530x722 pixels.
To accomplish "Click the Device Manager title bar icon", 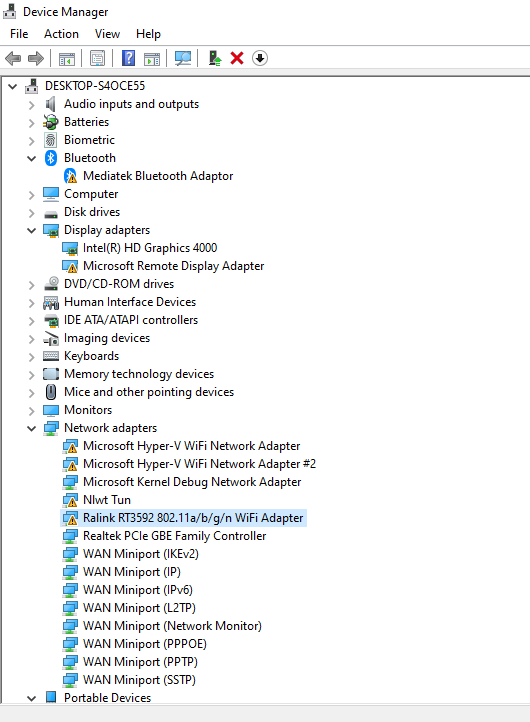I will click(10, 11).
